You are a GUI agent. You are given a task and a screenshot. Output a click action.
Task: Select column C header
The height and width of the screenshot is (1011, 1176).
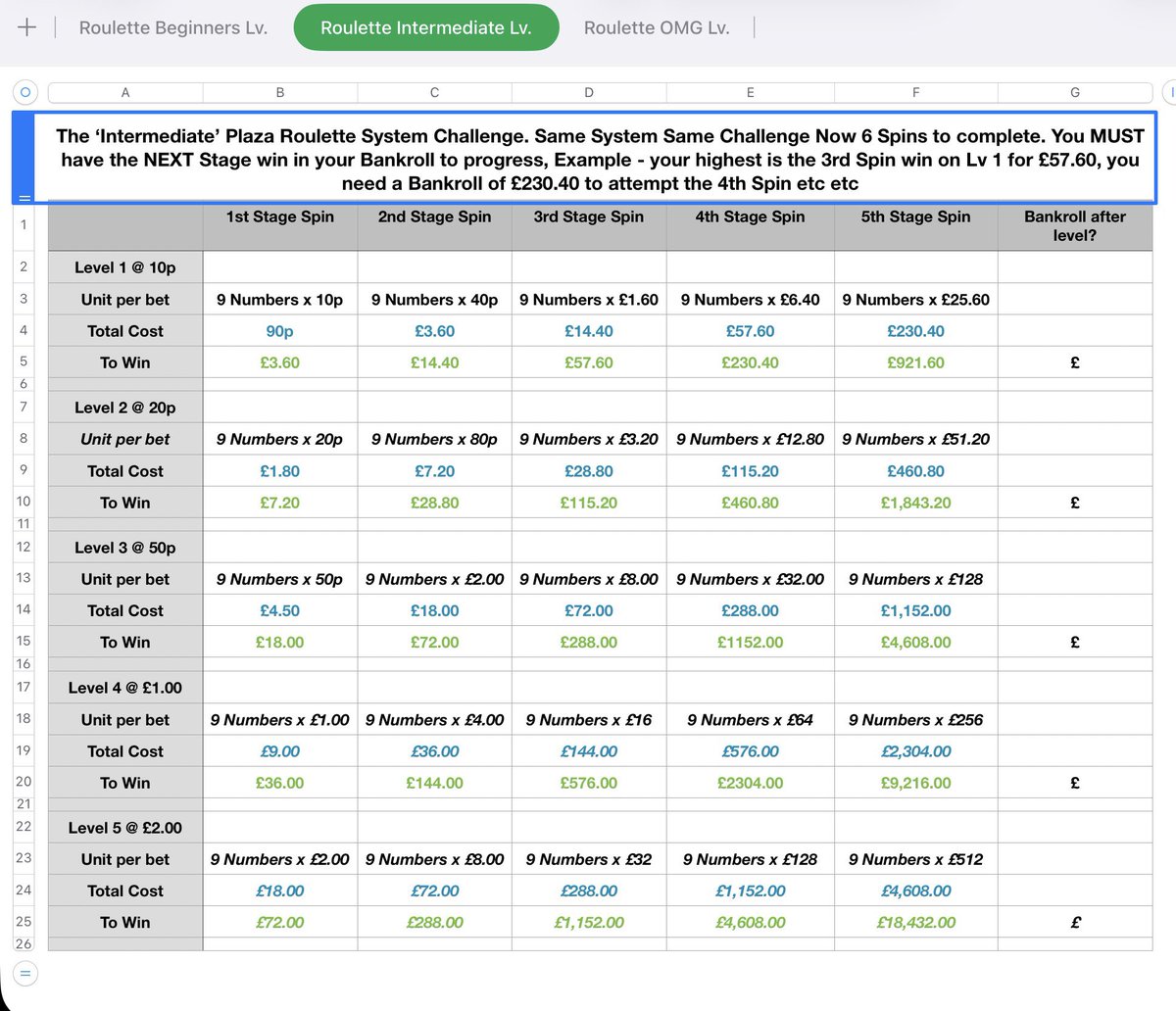click(435, 92)
